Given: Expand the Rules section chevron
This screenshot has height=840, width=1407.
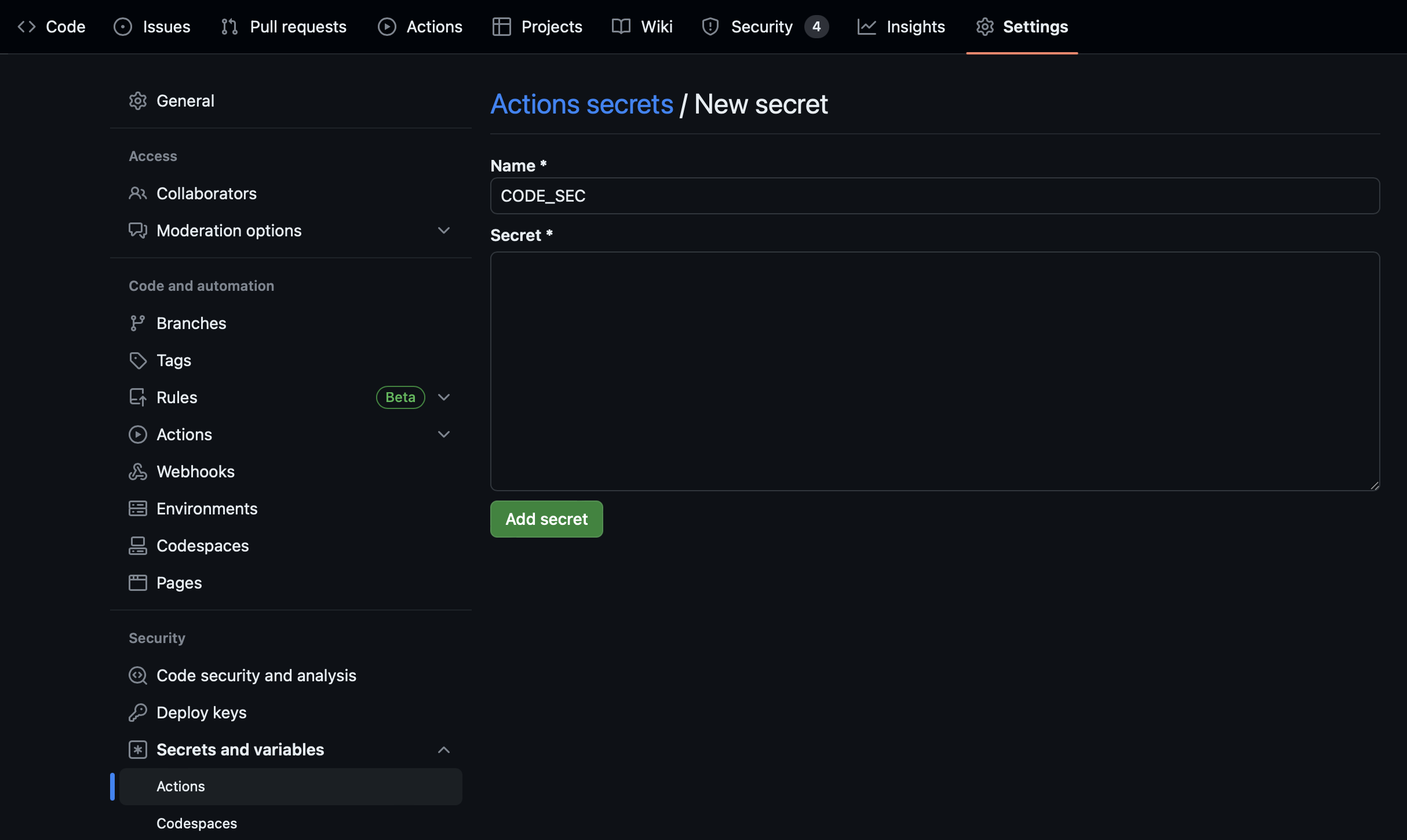Looking at the screenshot, I should pos(443,397).
